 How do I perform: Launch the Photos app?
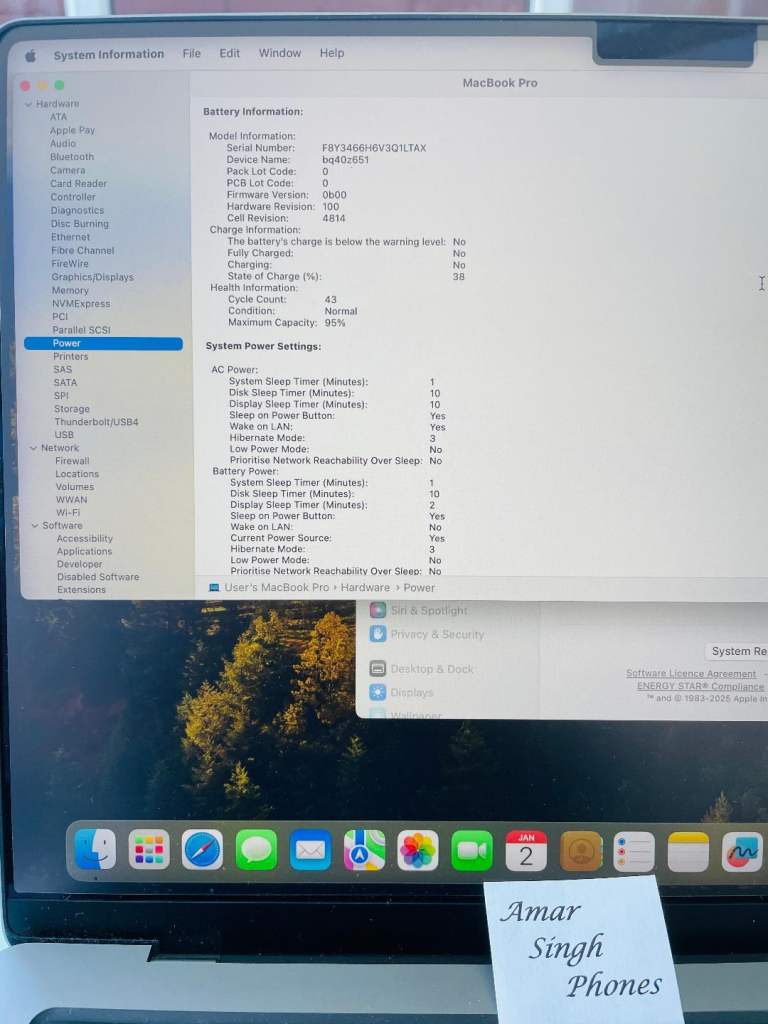point(418,851)
